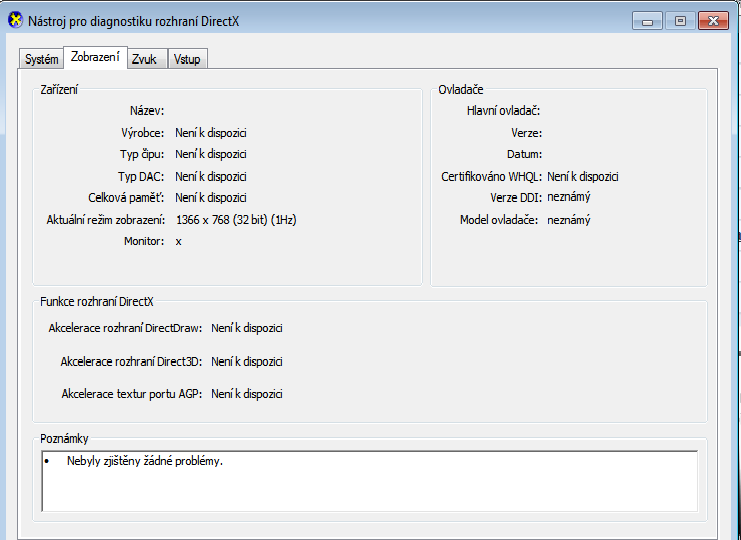Switch to the Systém tab
Viewport: 741px width, 540px height.
(42, 59)
